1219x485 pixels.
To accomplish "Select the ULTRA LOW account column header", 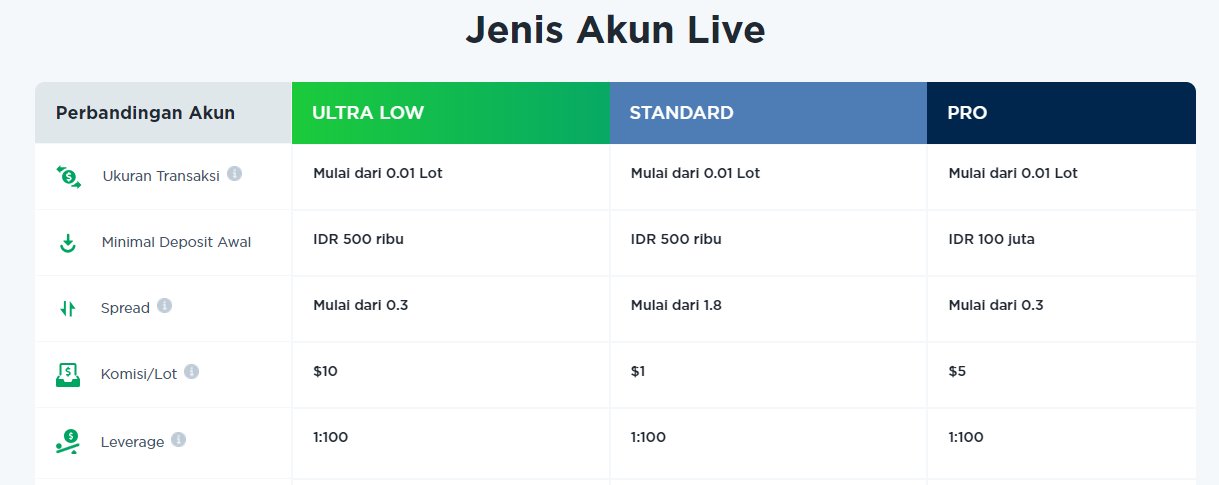I will [450, 113].
